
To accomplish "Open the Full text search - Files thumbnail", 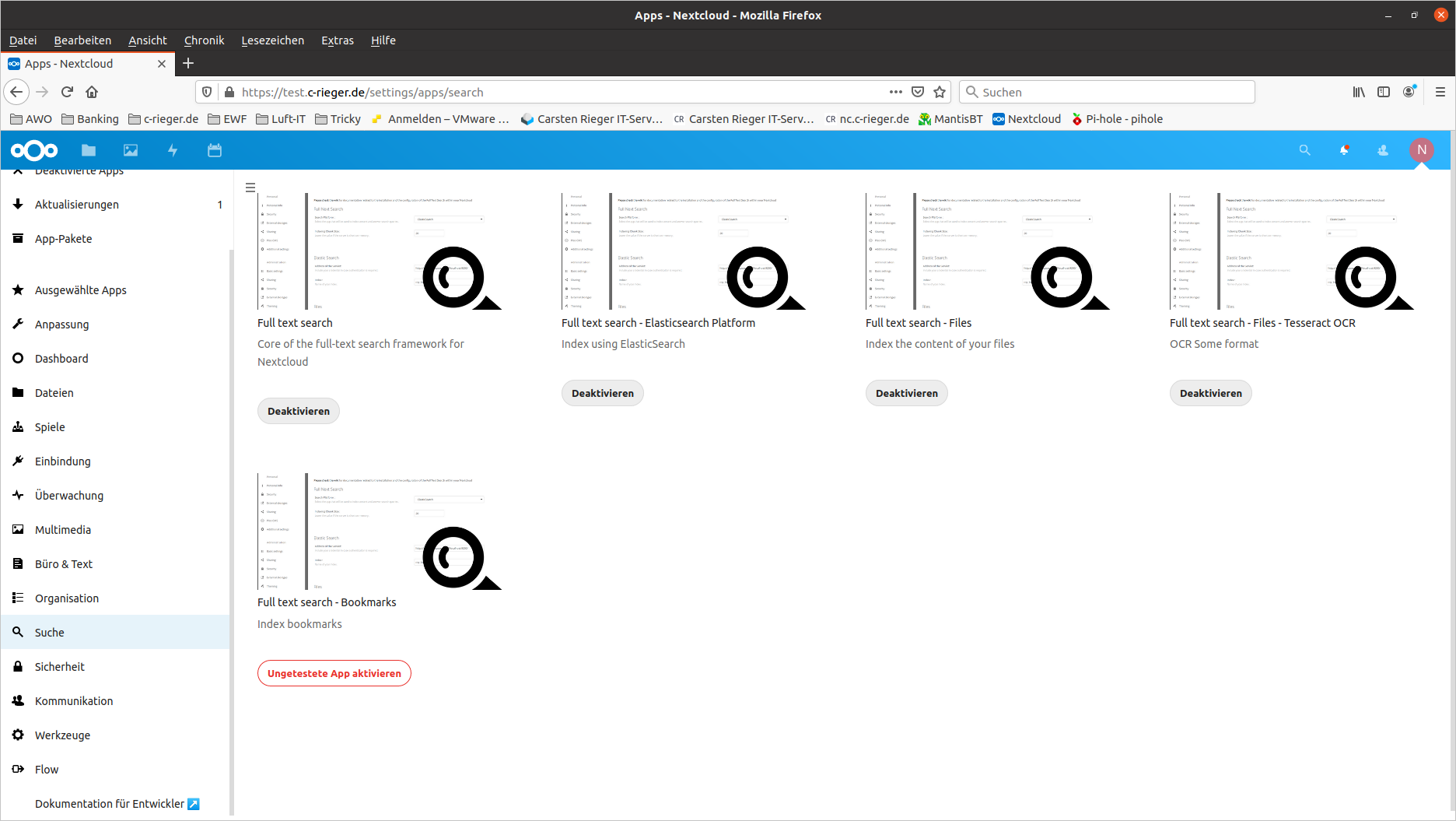I will (x=988, y=251).
